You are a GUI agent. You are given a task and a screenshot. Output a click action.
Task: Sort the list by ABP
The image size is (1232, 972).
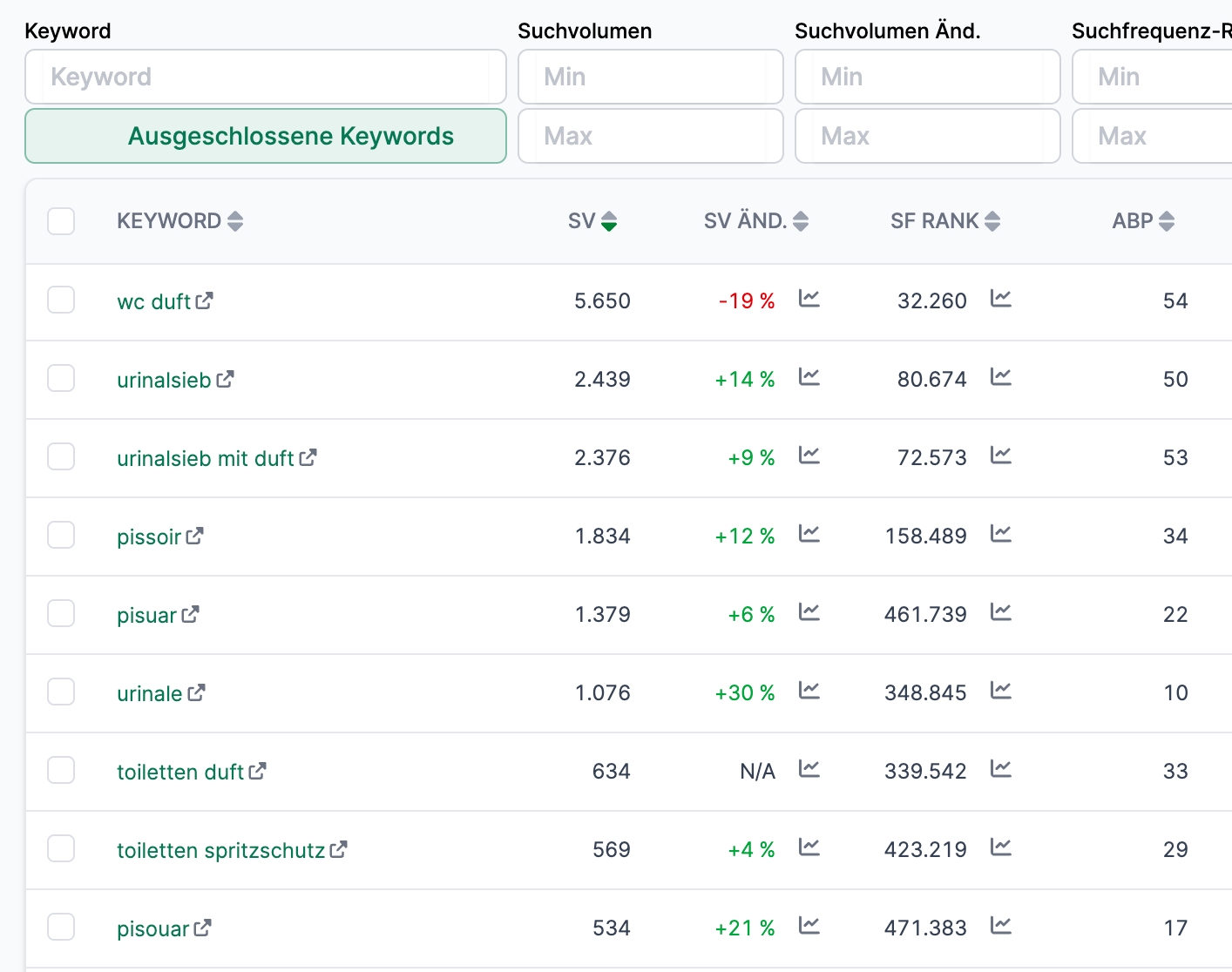tap(1142, 220)
